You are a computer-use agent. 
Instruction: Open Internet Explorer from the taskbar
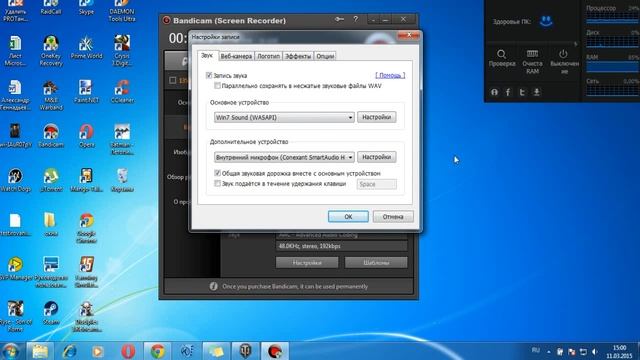pyautogui.click(x=69, y=351)
